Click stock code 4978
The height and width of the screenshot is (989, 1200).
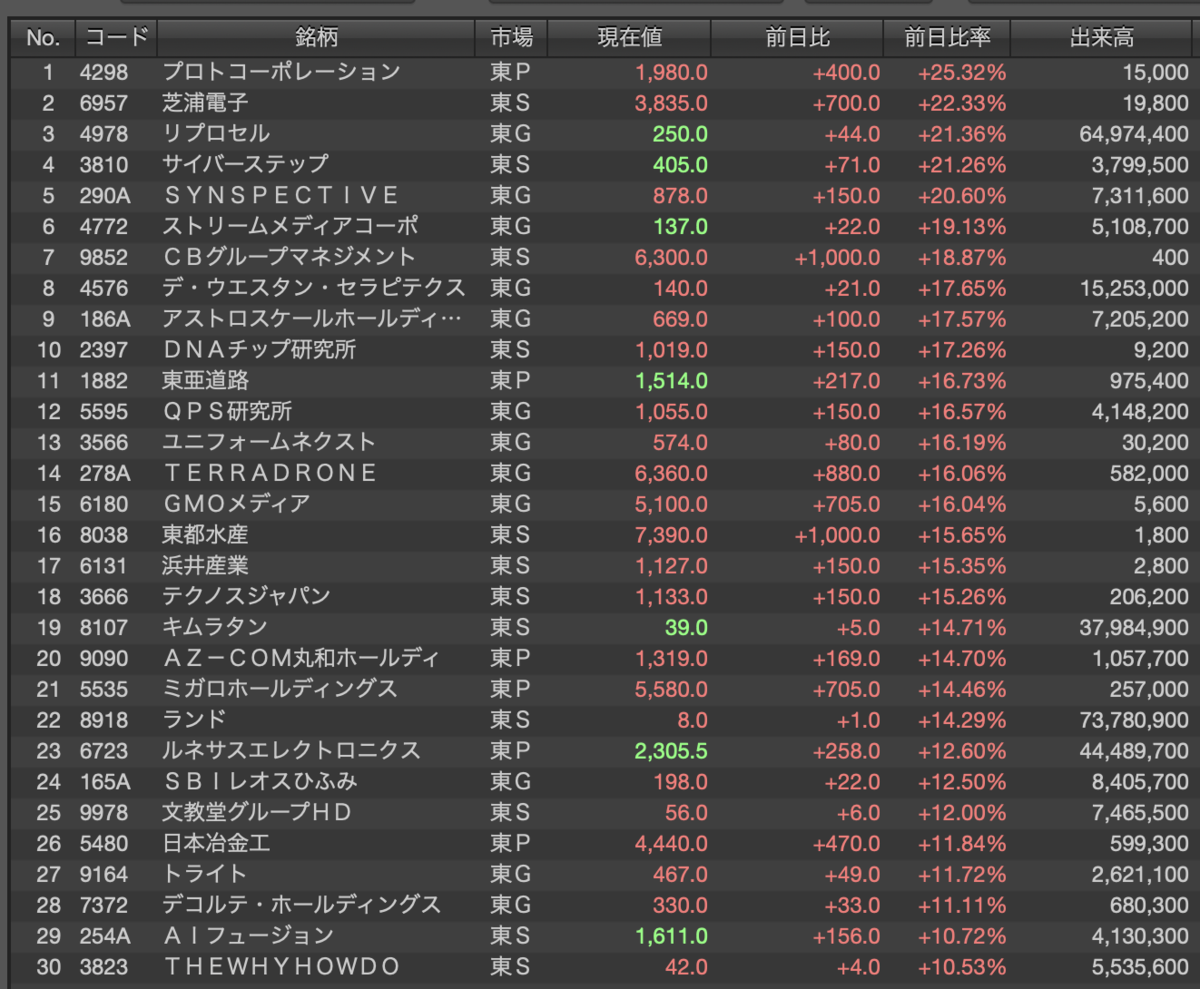point(104,134)
